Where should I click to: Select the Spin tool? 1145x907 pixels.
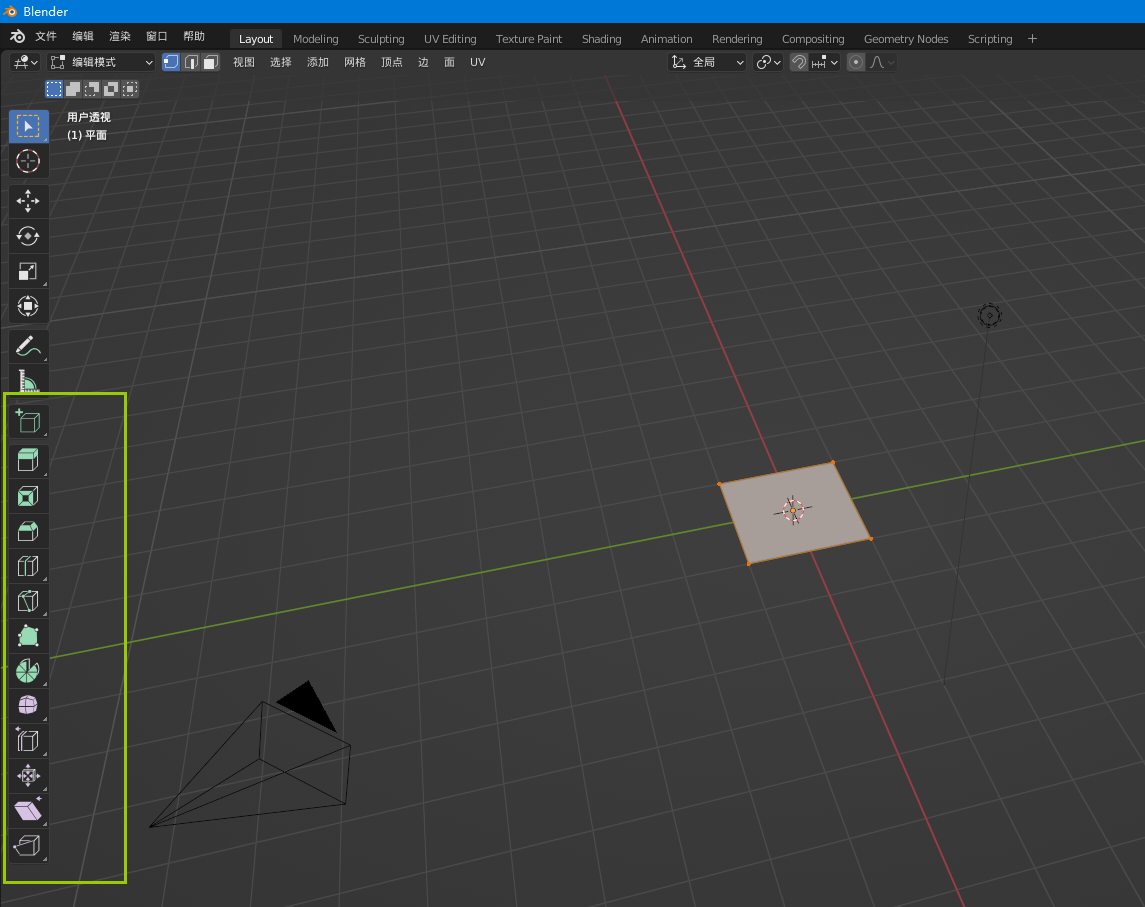tap(28, 671)
